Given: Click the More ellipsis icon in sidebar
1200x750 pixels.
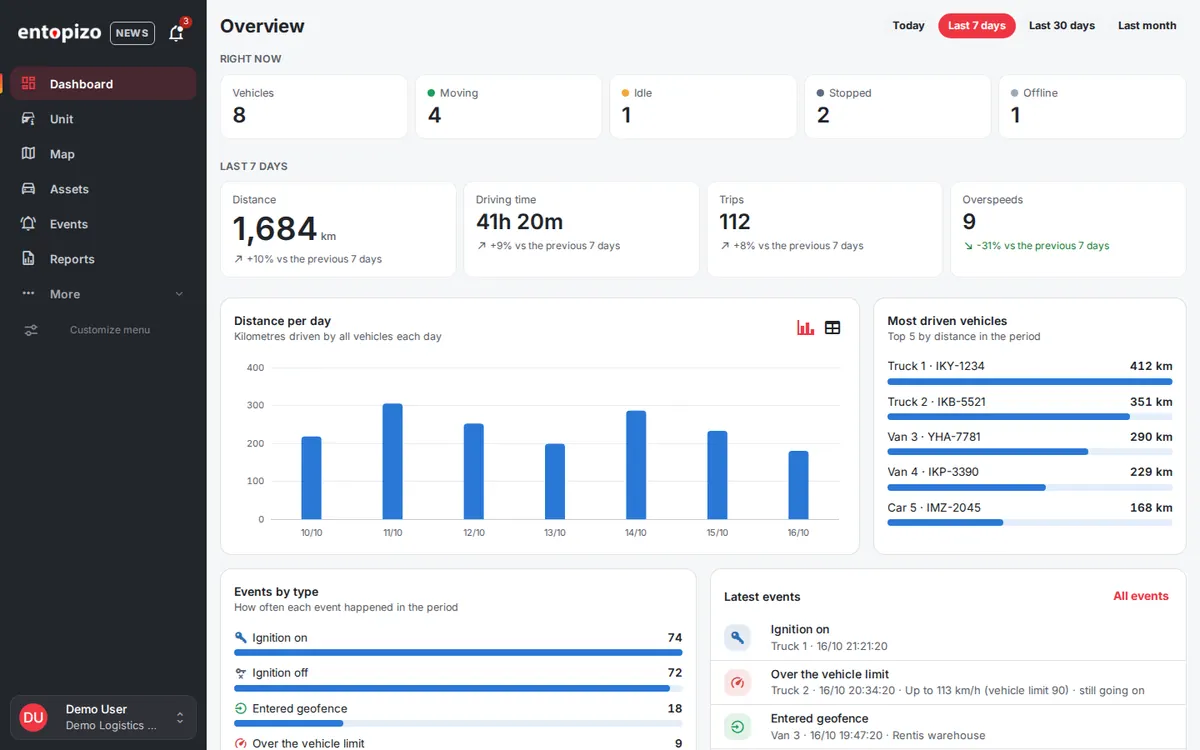Looking at the screenshot, I should (29, 294).
